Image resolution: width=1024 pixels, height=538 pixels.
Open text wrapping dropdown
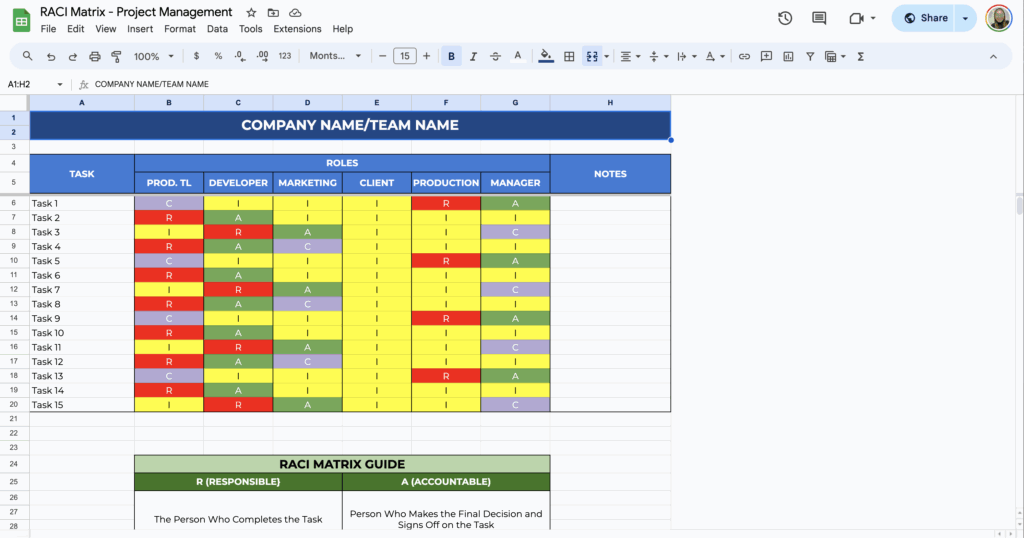[686, 57]
